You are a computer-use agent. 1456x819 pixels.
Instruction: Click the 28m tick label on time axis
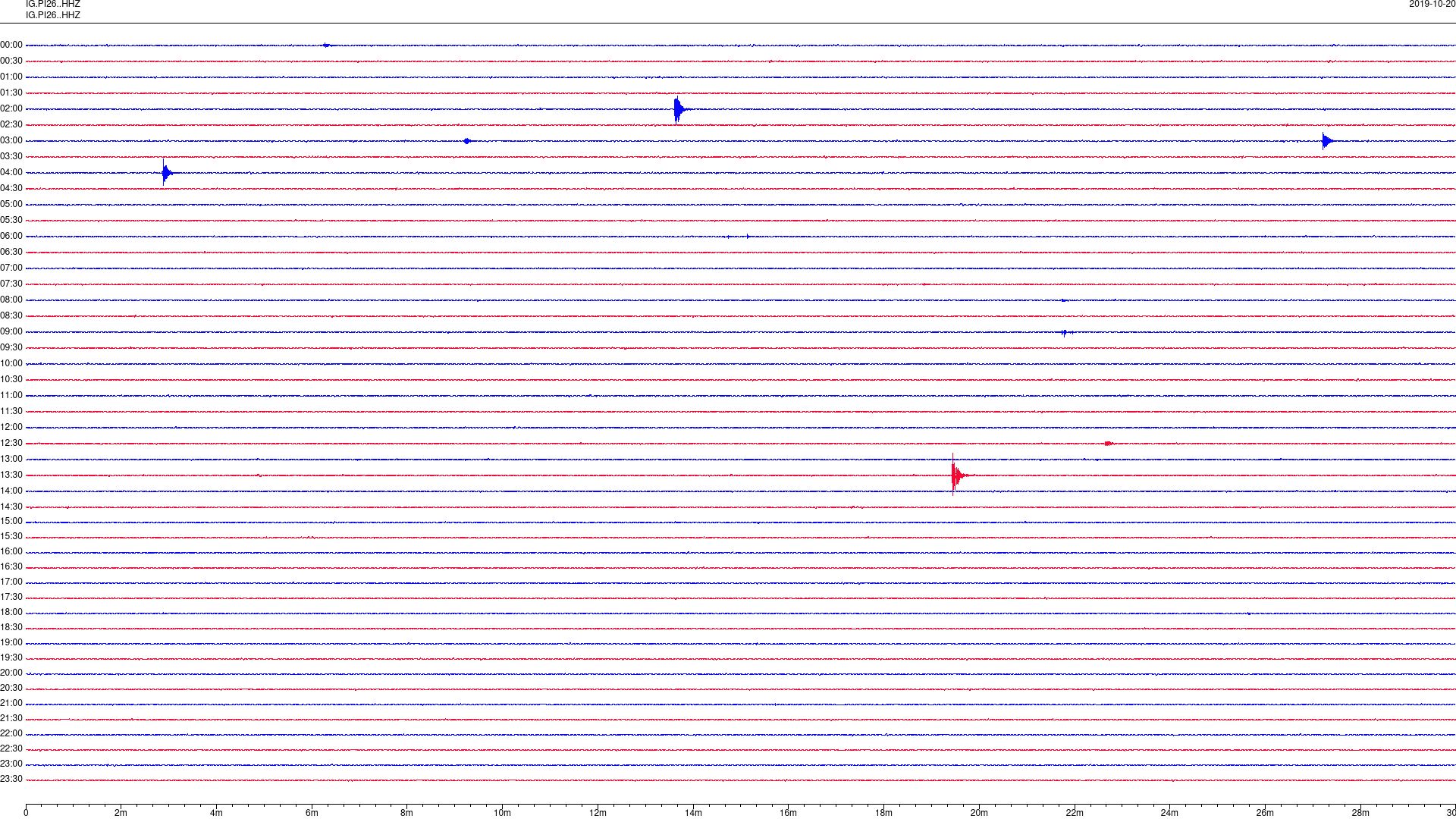(1360, 813)
